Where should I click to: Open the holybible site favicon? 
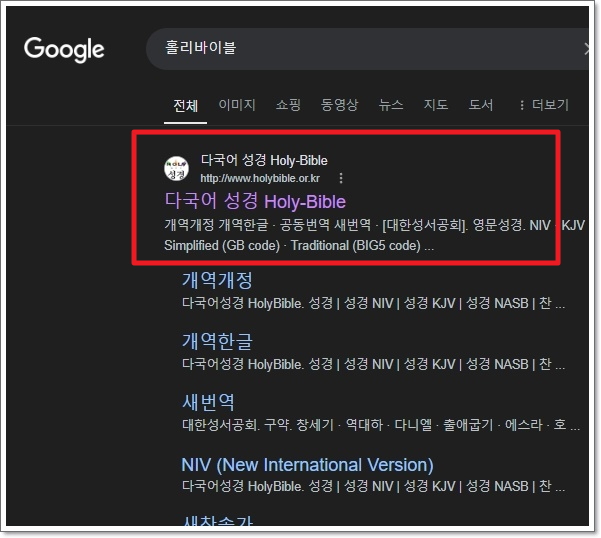coord(176,168)
